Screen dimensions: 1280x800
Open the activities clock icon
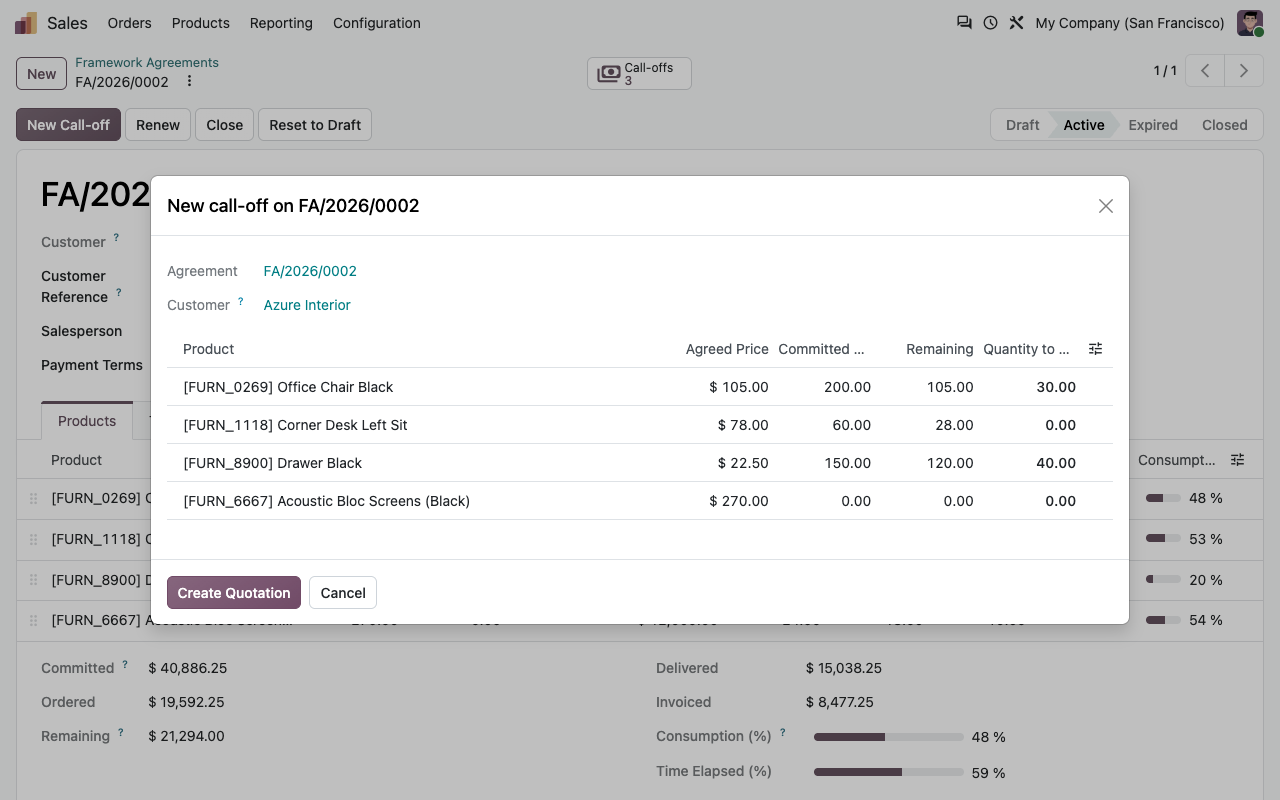(x=990, y=22)
